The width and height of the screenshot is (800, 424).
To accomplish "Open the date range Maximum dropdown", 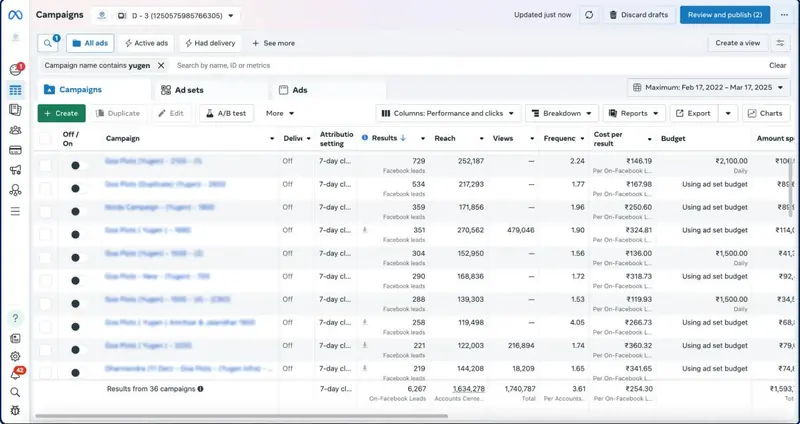I will point(708,88).
